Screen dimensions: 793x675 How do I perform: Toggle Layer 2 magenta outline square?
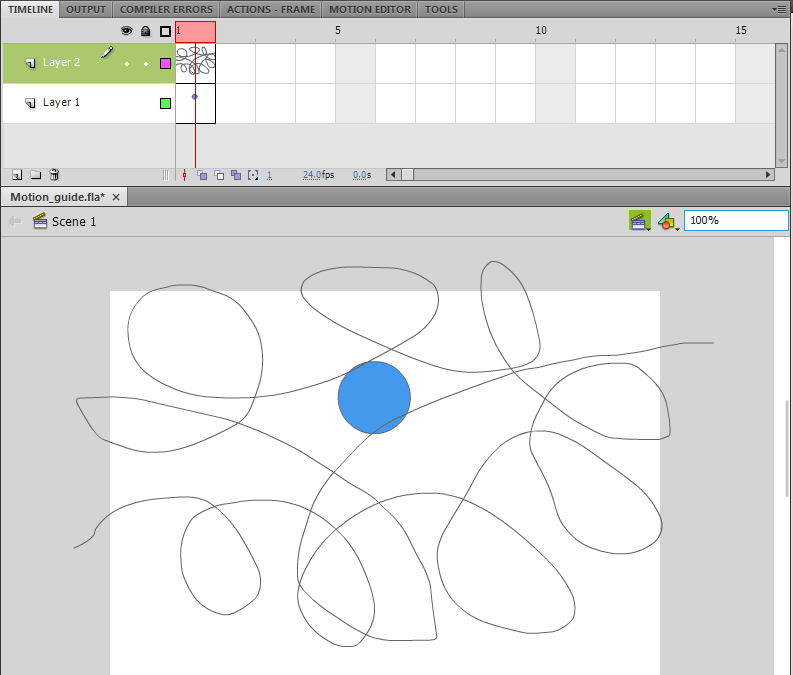tap(165, 63)
